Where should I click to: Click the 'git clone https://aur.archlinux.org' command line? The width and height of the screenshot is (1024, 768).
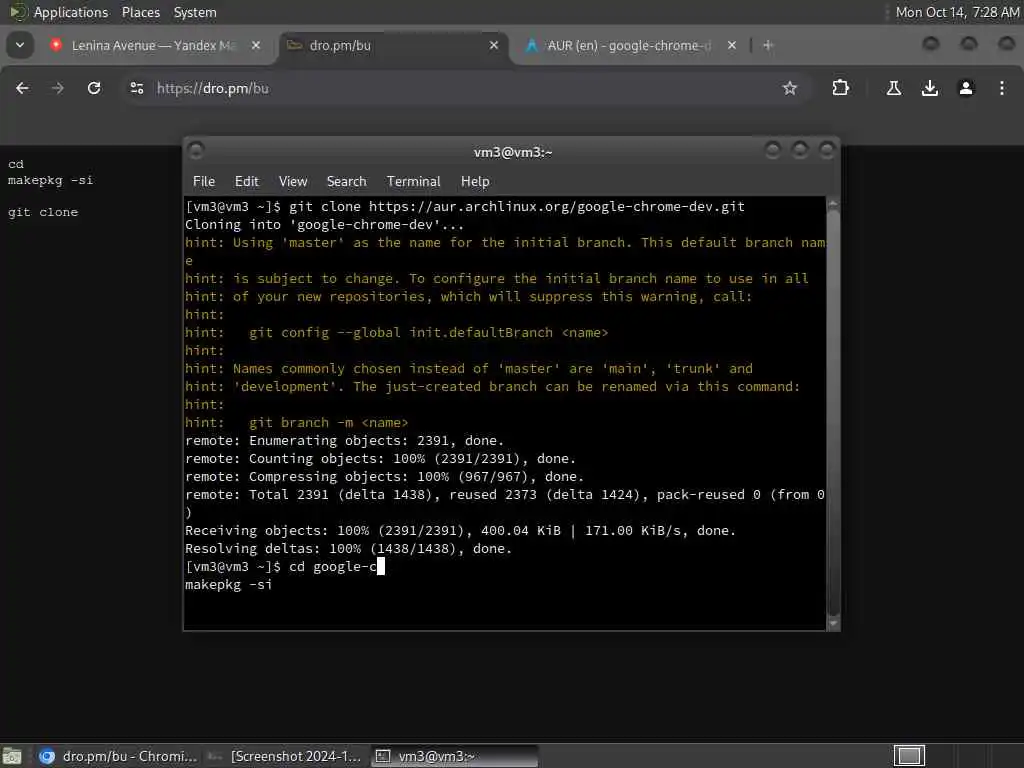(x=465, y=206)
